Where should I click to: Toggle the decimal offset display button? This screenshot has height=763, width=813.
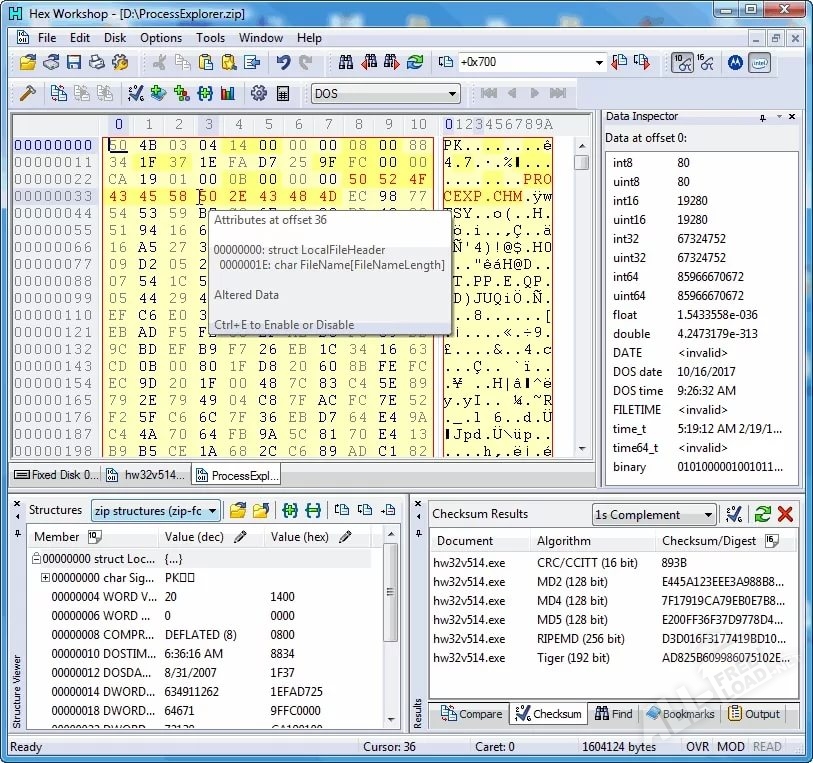683,63
